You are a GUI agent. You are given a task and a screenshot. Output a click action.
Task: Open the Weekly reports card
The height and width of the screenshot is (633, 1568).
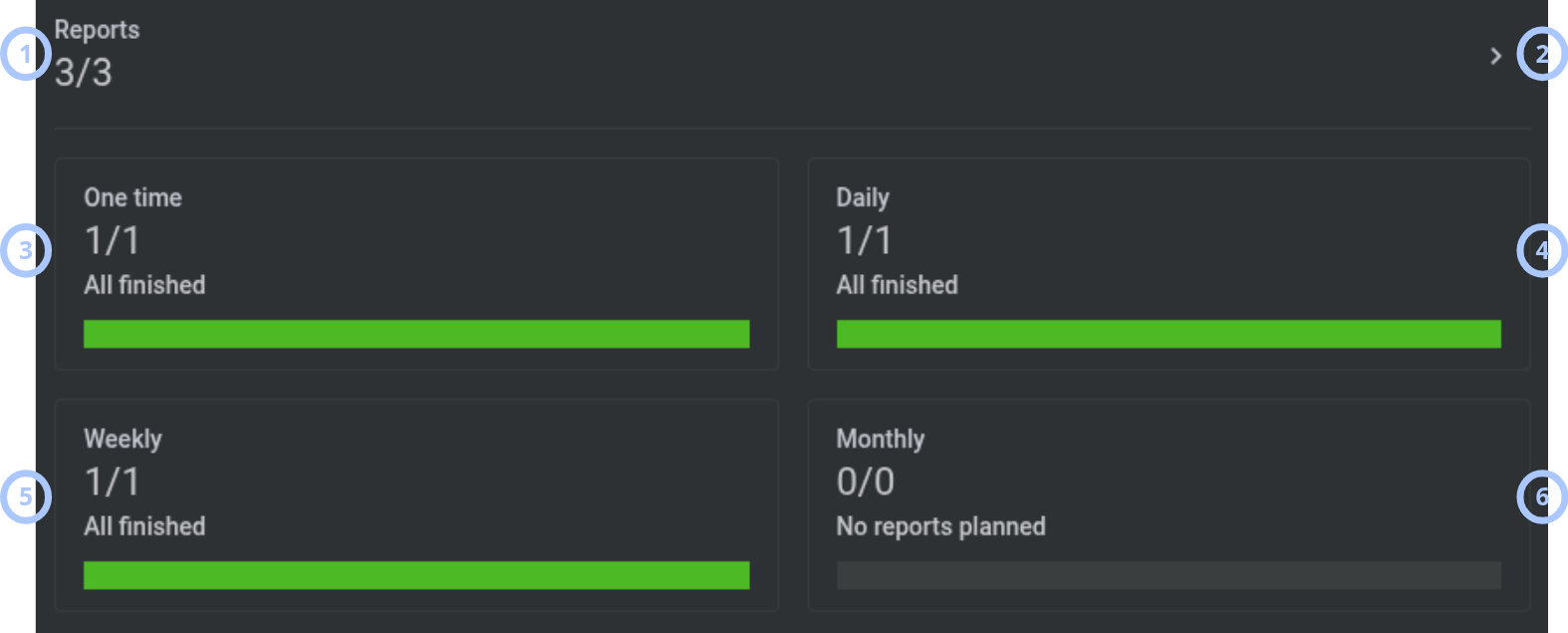coord(416,505)
